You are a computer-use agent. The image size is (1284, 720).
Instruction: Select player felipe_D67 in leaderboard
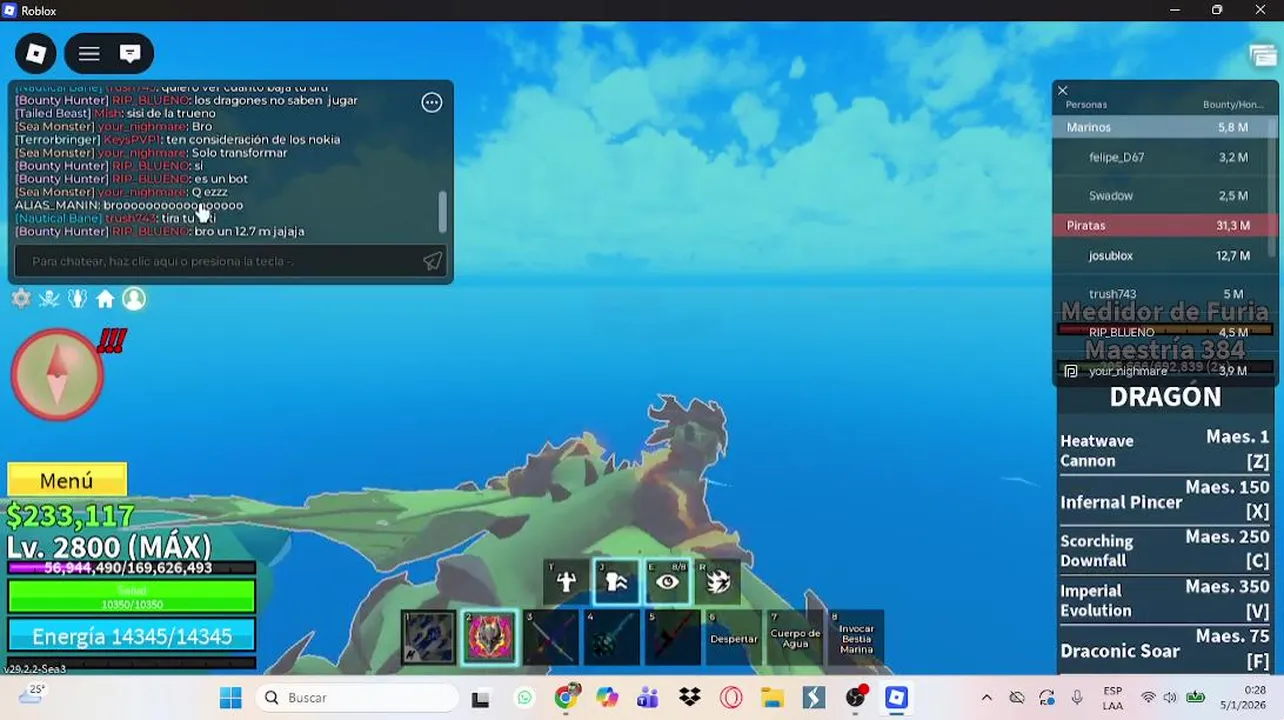(x=1160, y=157)
